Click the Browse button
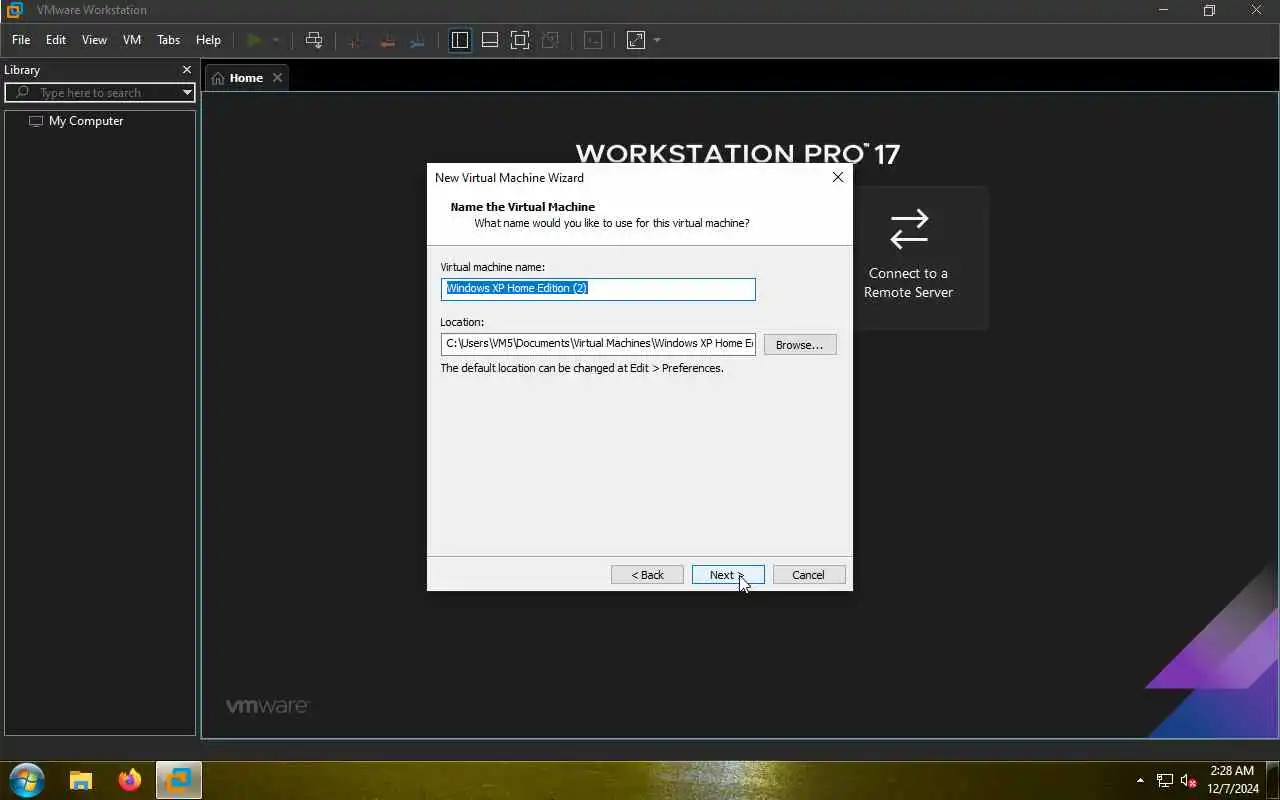This screenshot has height=800, width=1280. 800,344
